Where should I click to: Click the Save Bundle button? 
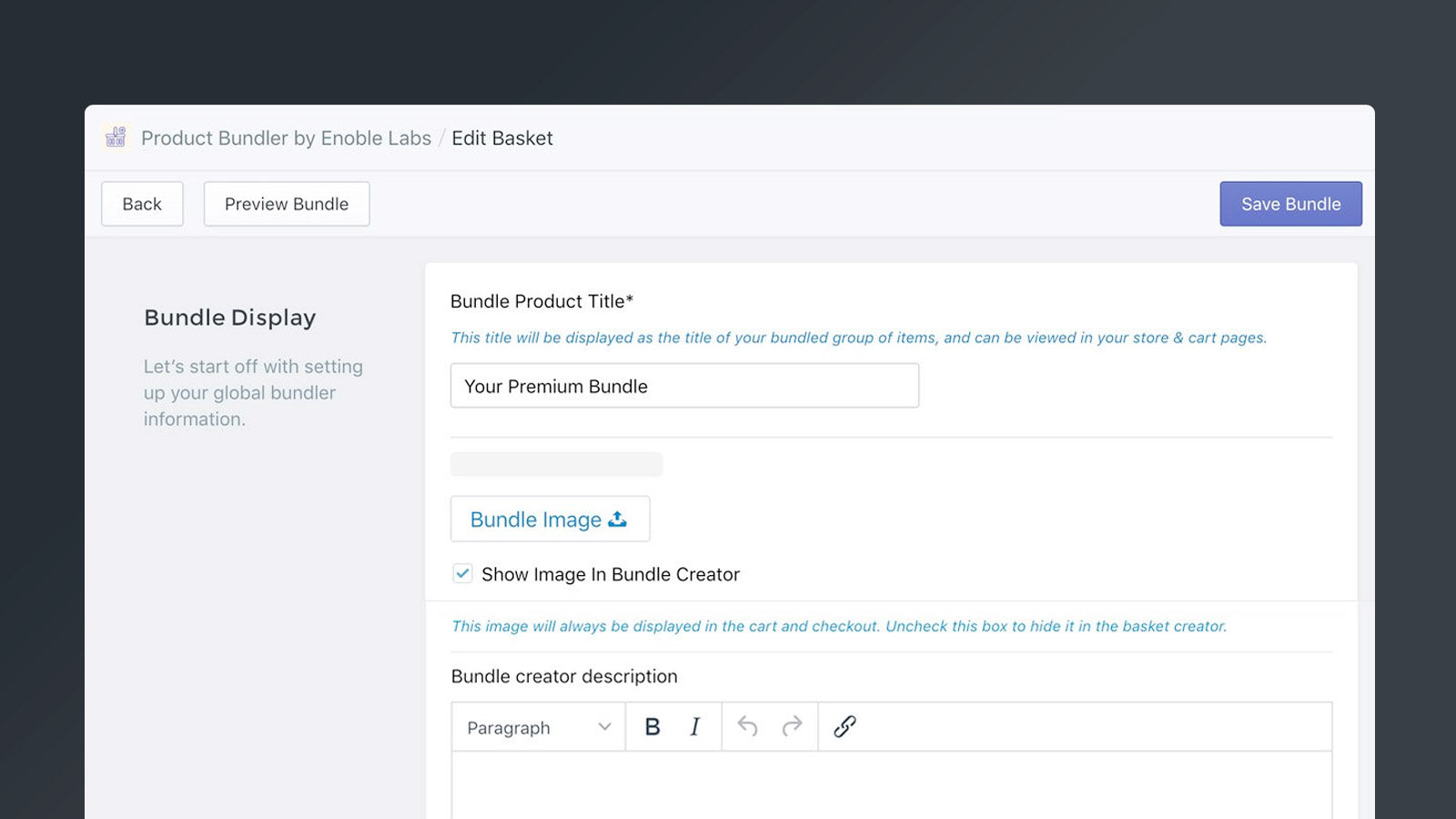(1290, 204)
